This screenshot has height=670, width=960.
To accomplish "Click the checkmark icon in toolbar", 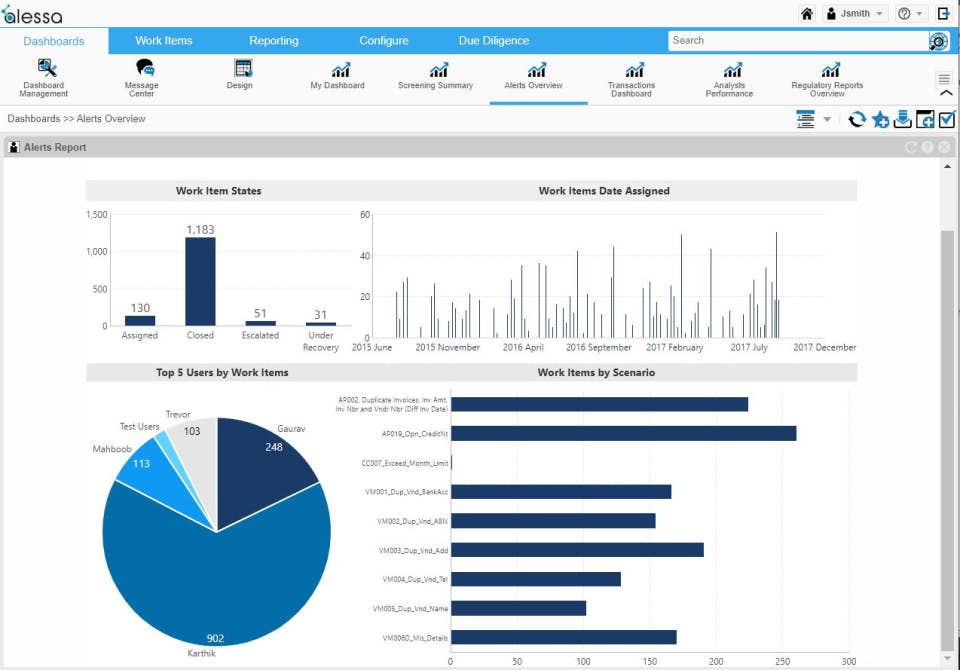I will tap(947, 119).
